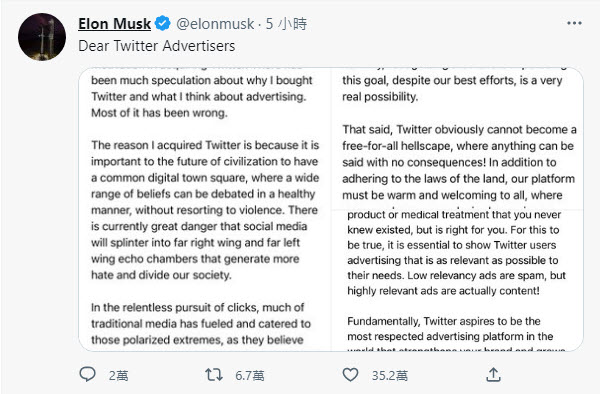Open the top-right image about 'free-for-all hellscape'
This screenshot has height=394, width=600.
[457, 138]
